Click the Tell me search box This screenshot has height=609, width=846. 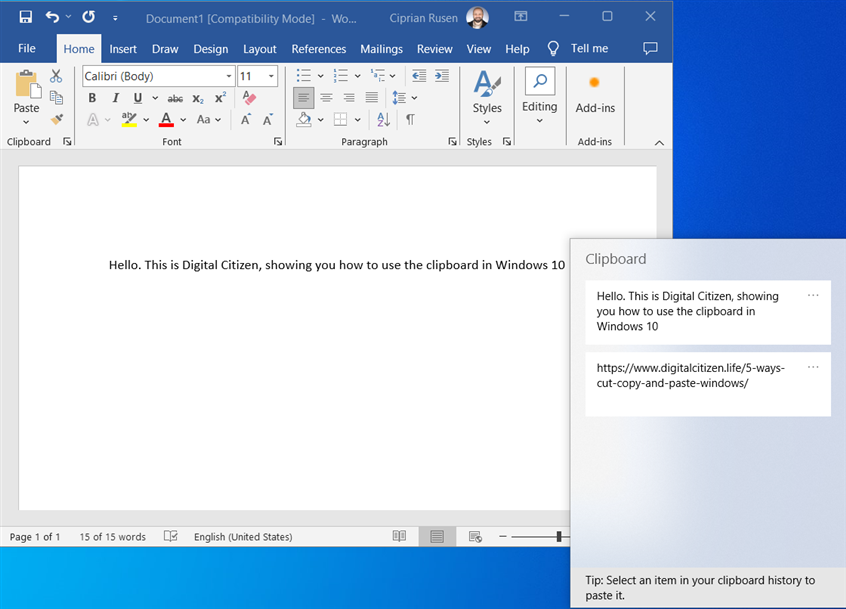(x=578, y=49)
